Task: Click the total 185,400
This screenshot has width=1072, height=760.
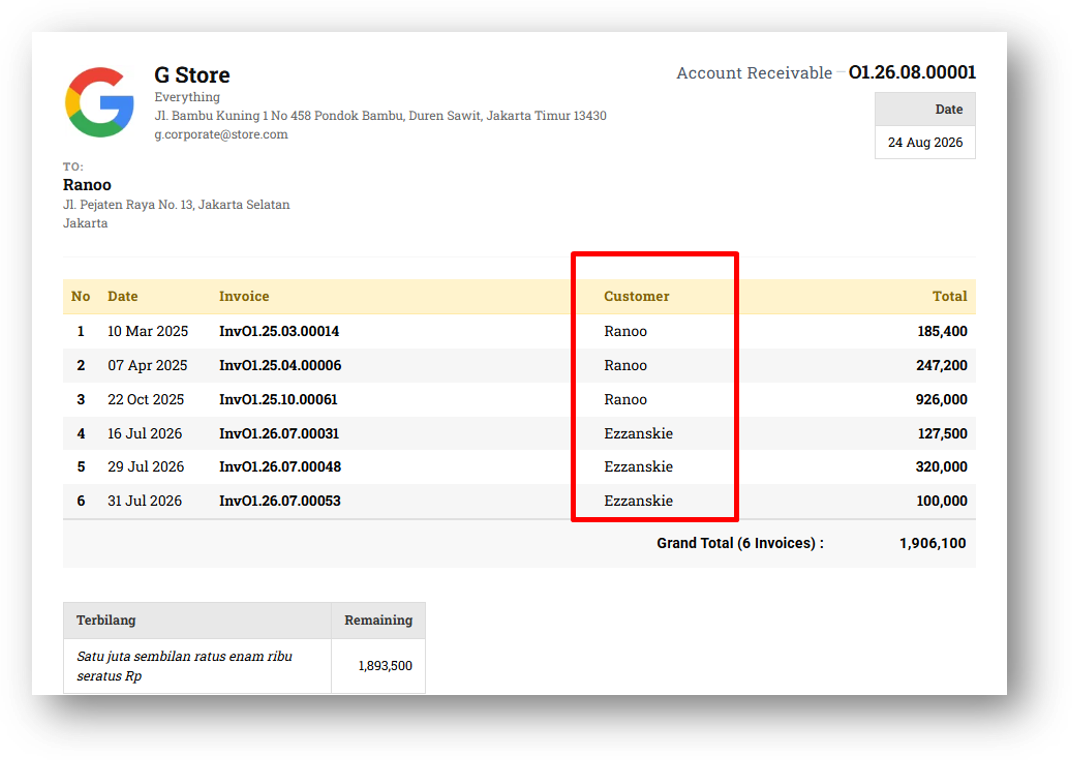Action: (x=942, y=331)
